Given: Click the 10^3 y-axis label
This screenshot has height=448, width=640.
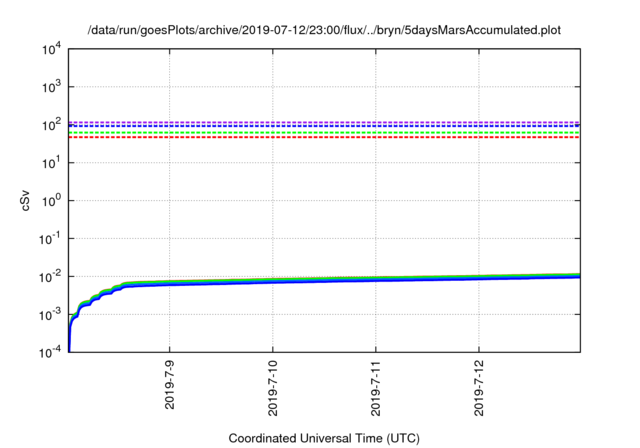Looking at the screenshot, I should 52,87.
